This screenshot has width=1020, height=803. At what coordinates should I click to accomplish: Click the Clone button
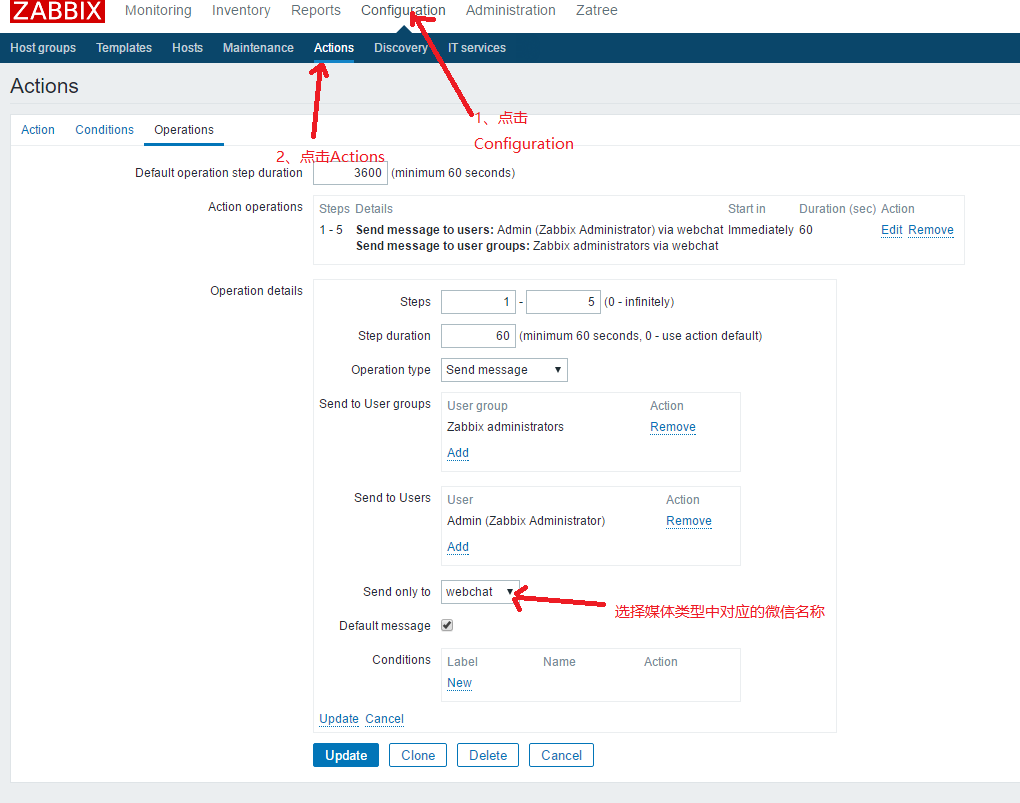tap(418, 755)
